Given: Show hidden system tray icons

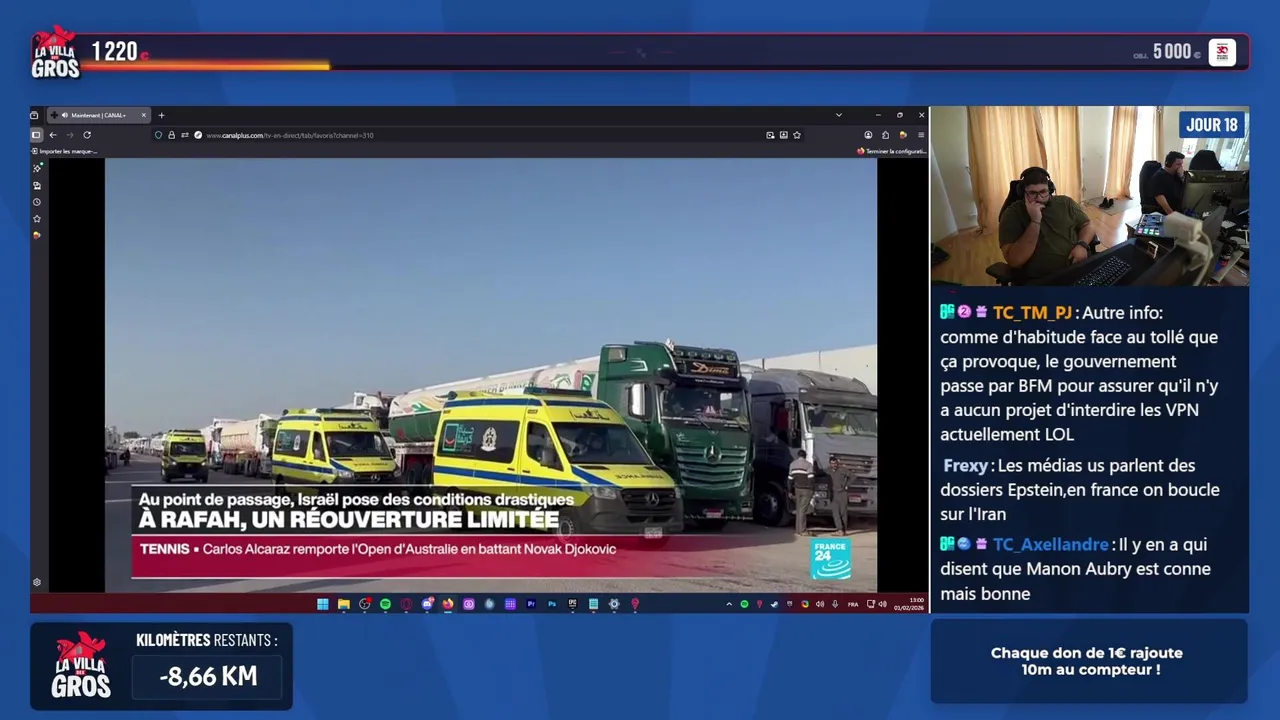Looking at the screenshot, I should pyautogui.click(x=729, y=604).
